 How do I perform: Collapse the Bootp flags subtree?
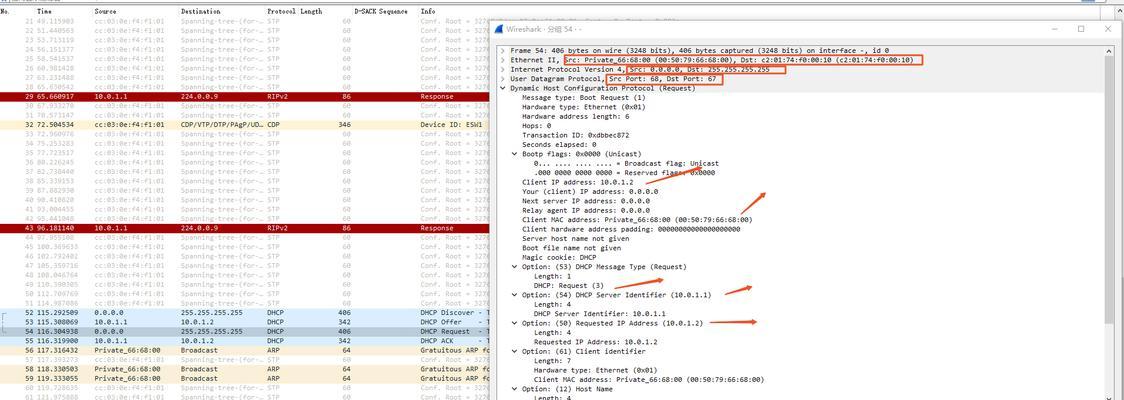[x=515, y=154]
